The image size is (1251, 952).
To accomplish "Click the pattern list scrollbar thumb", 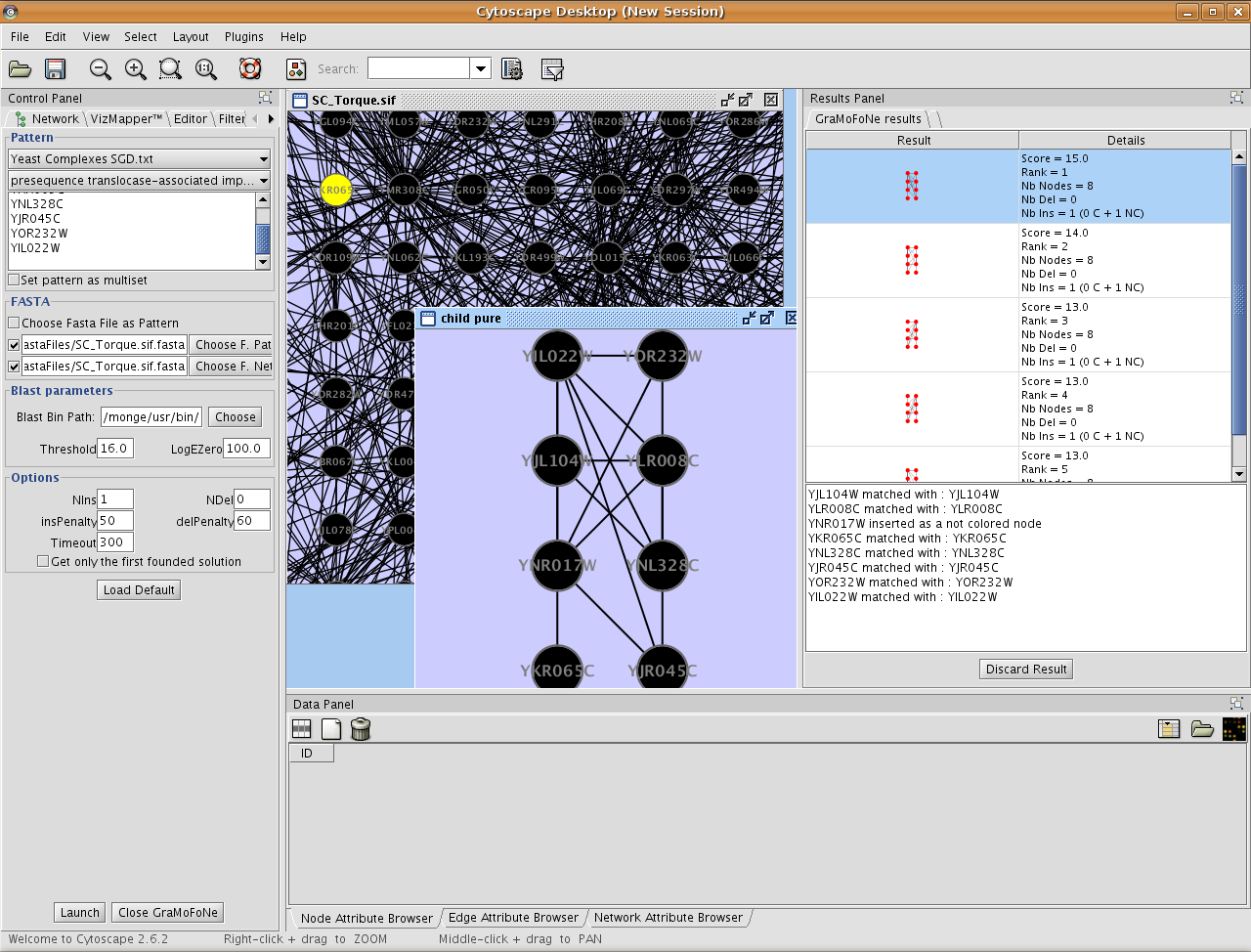I will point(262,238).
